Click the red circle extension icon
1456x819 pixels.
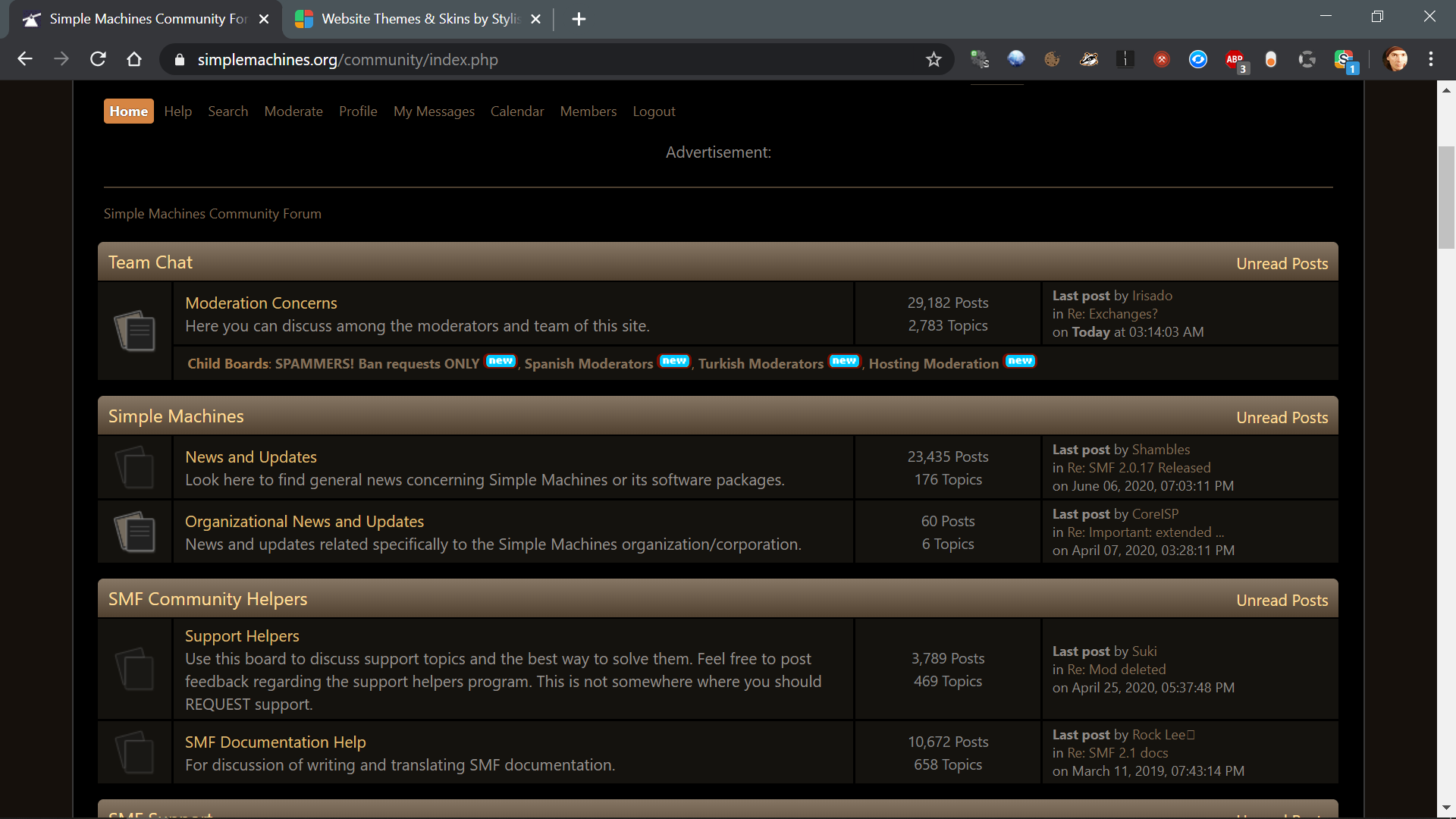pyautogui.click(x=1162, y=59)
